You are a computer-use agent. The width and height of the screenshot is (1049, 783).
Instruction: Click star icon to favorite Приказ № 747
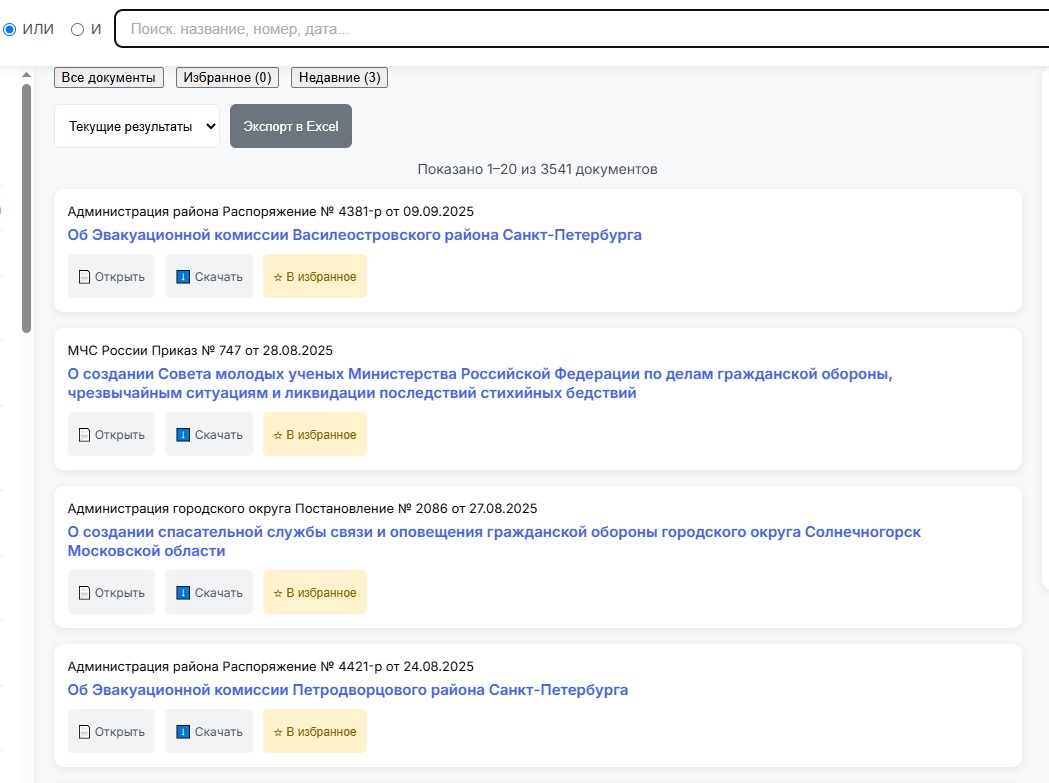coord(278,435)
